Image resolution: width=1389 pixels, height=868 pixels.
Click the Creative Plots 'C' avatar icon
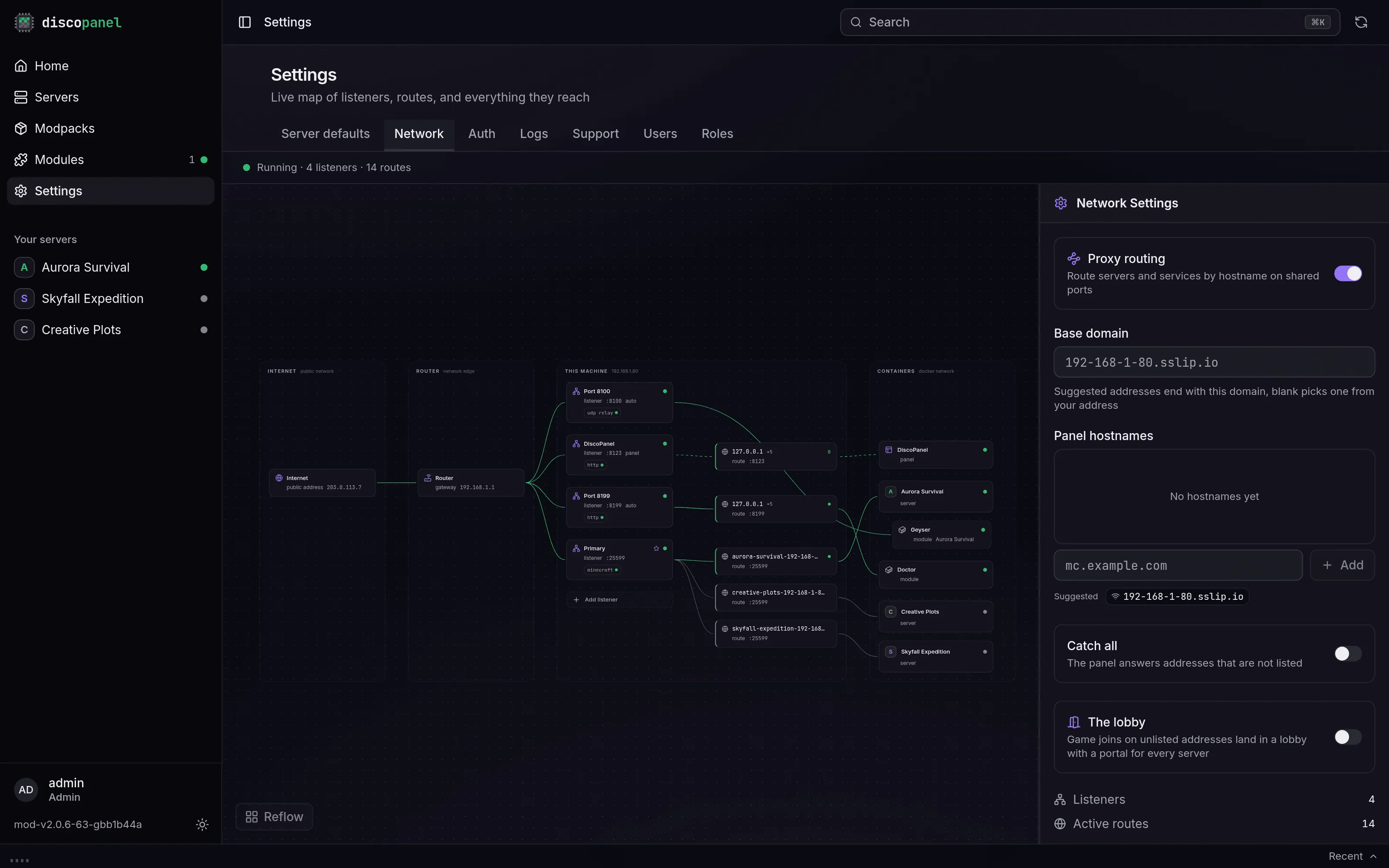click(24, 330)
